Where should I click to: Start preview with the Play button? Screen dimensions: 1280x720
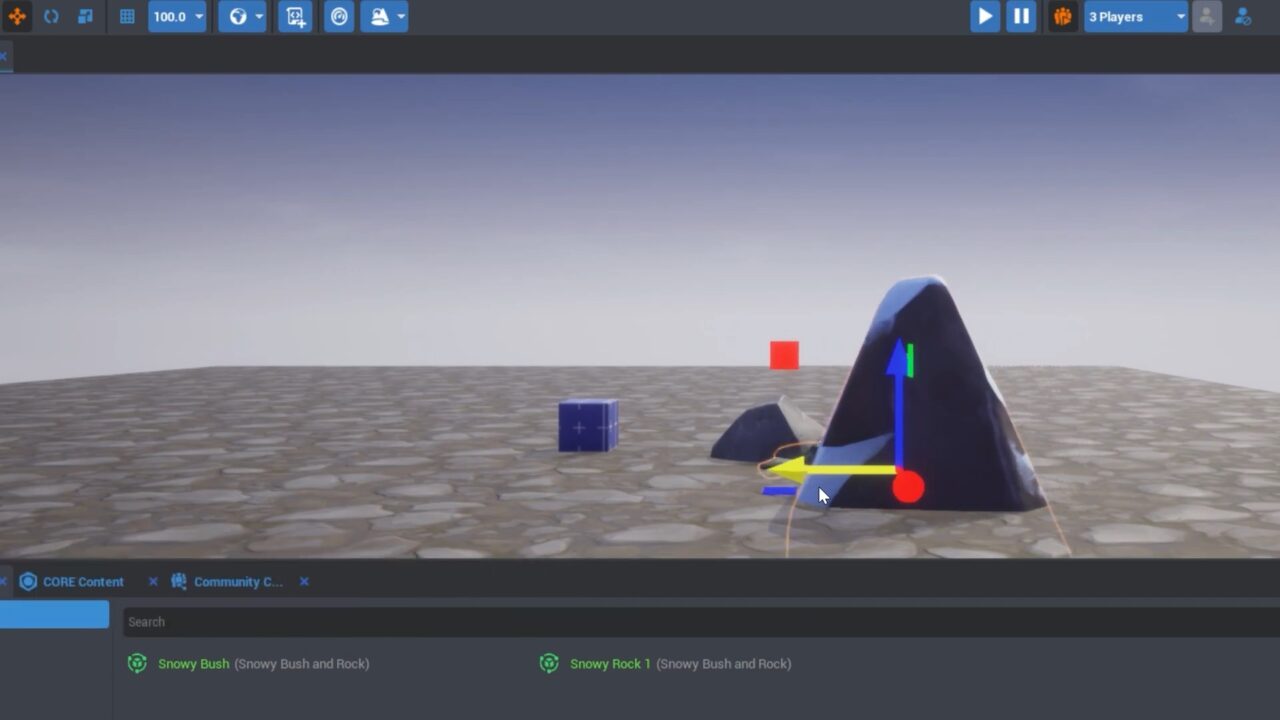985,16
